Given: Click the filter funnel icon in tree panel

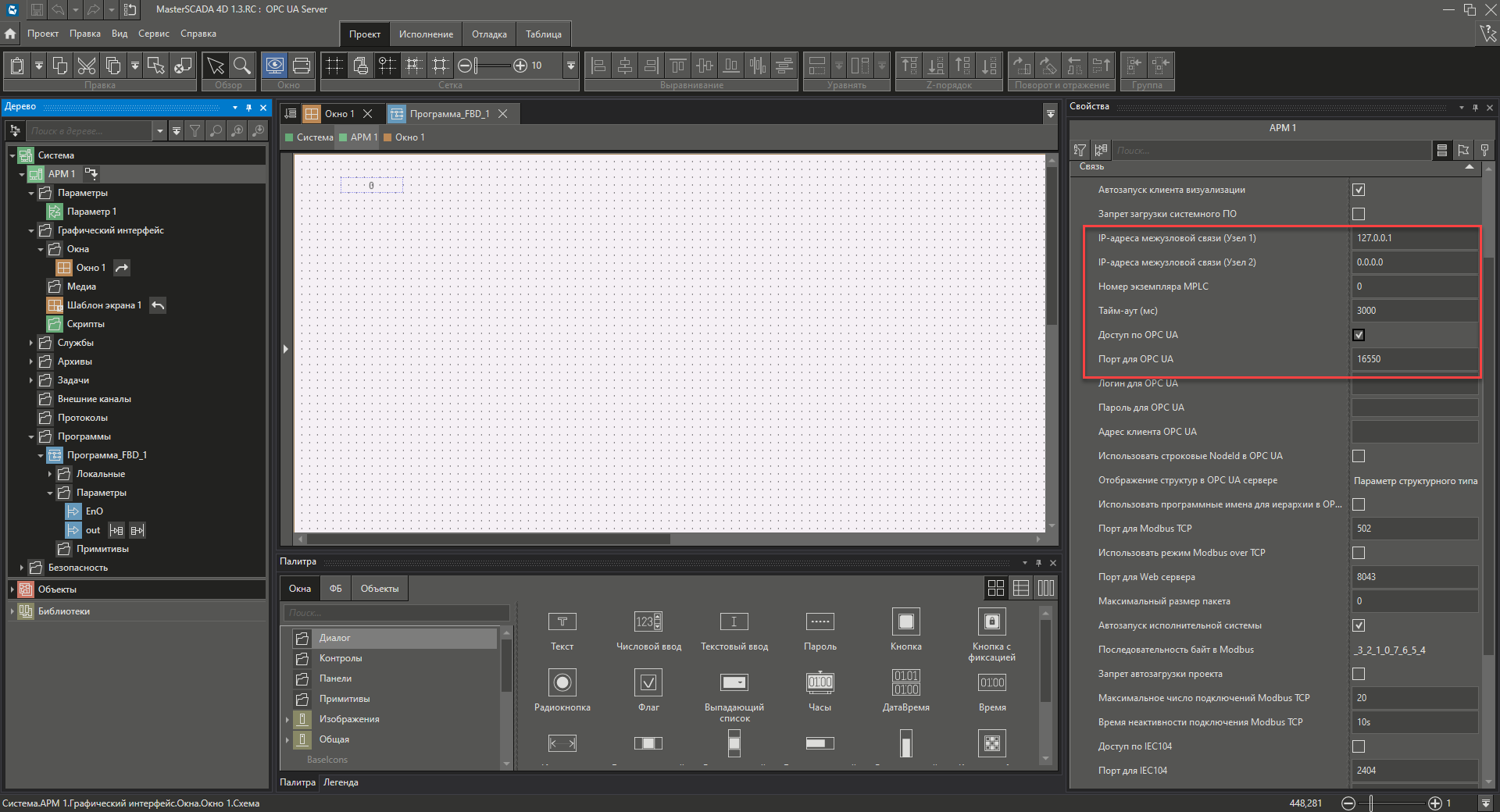Looking at the screenshot, I should [x=195, y=131].
